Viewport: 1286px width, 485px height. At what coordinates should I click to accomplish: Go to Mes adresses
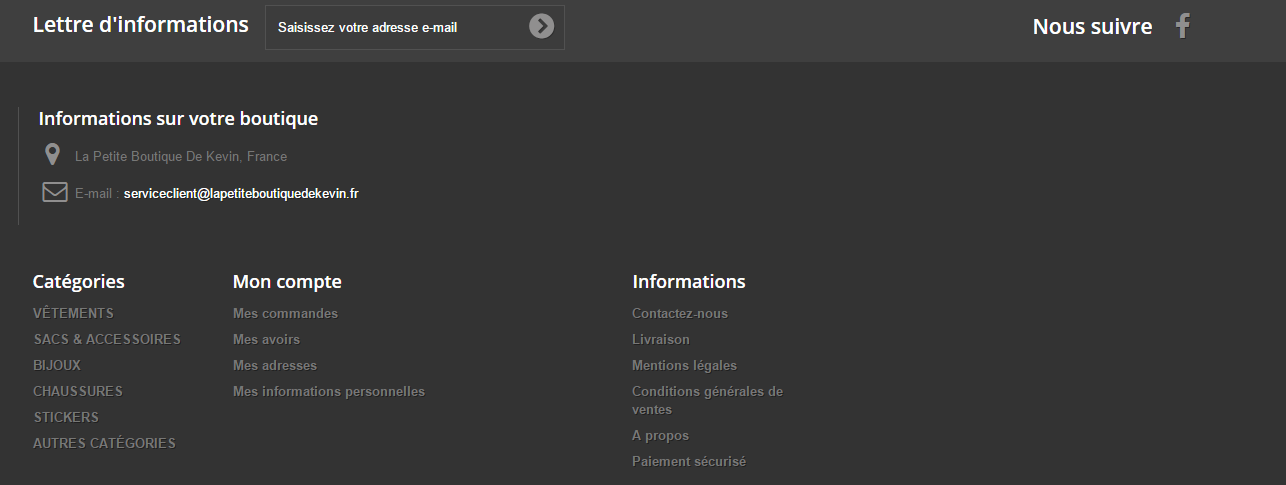(x=275, y=365)
